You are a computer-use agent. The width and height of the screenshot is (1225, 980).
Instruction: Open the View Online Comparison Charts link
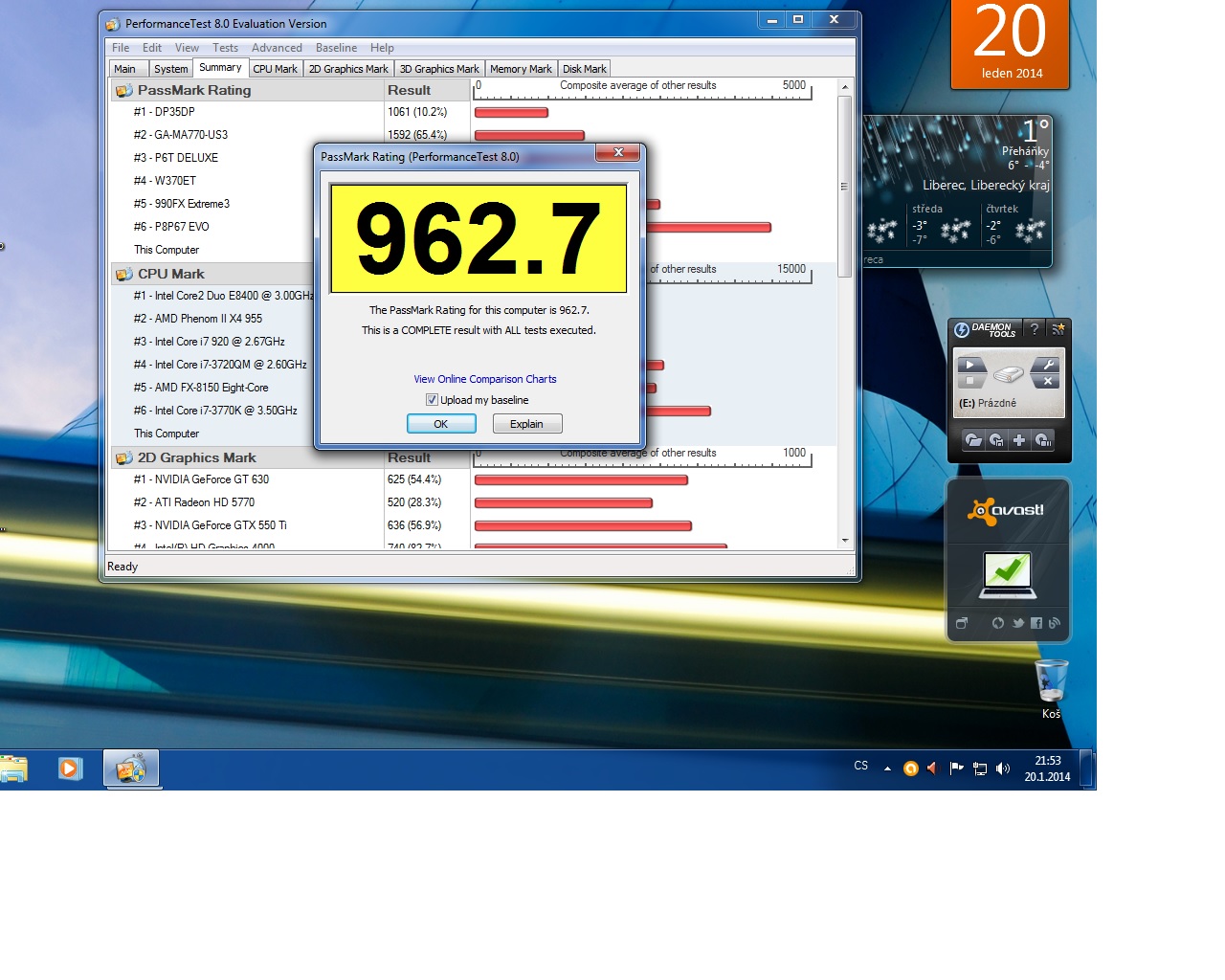tap(484, 379)
